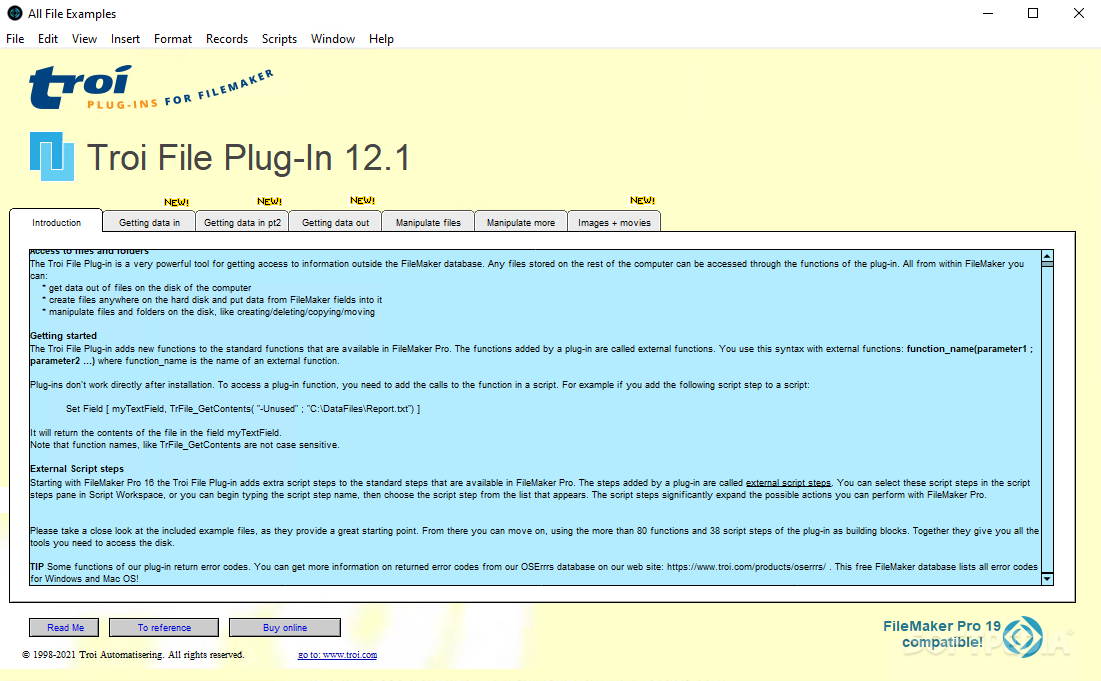The height and width of the screenshot is (681, 1101).
Task: Go to the Manipulate more tab
Action: coord(520,222)
